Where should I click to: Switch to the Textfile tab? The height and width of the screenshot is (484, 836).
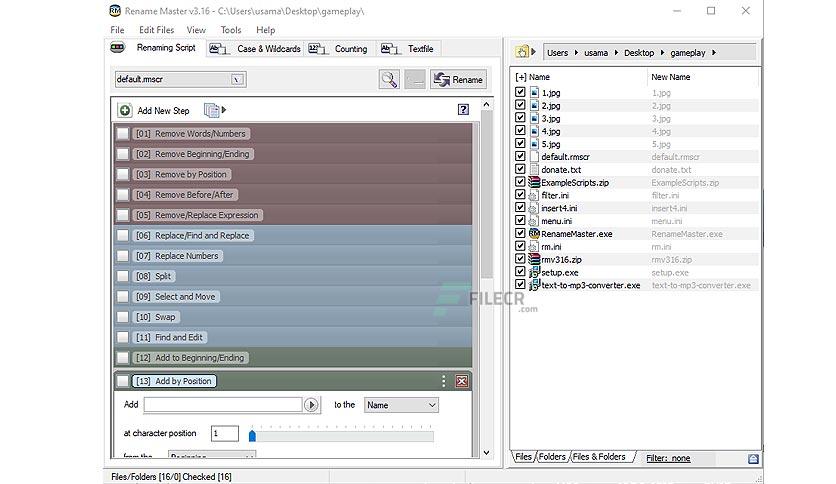point(408,49)
